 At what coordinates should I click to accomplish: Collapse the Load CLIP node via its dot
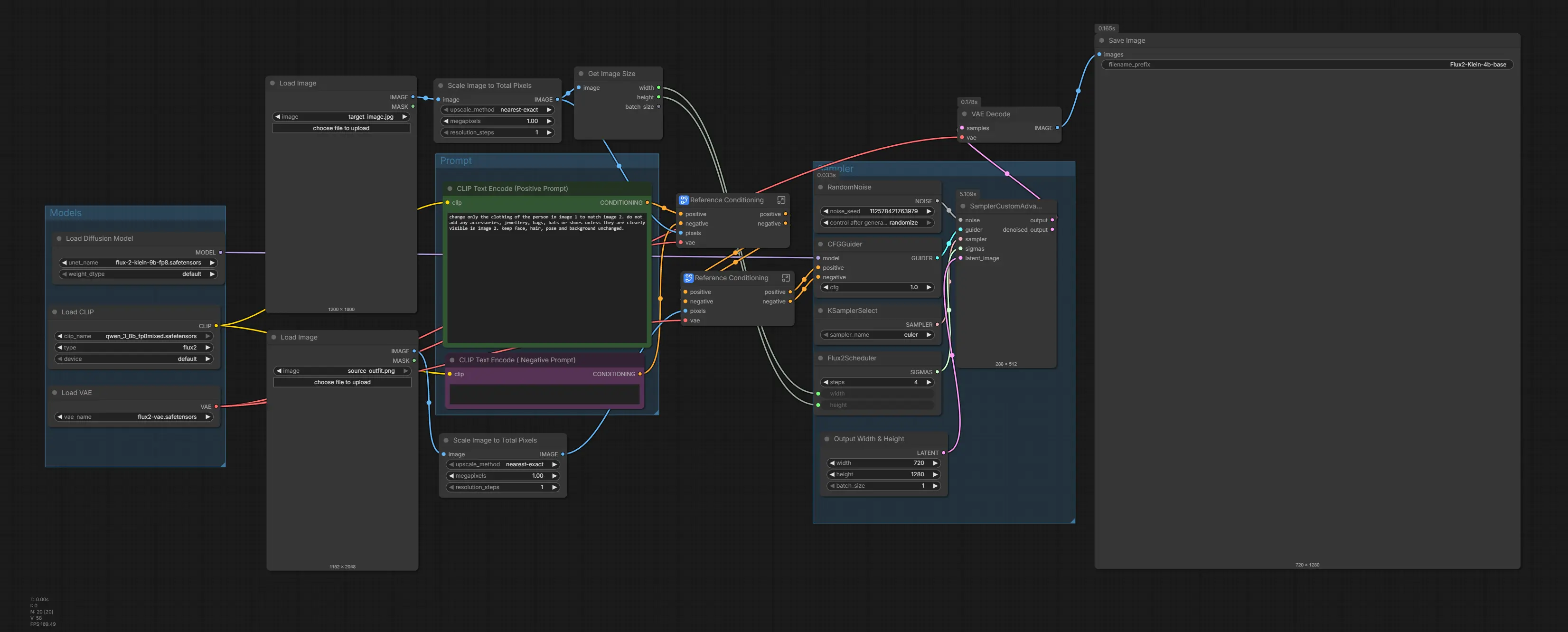tap(55, 312)
